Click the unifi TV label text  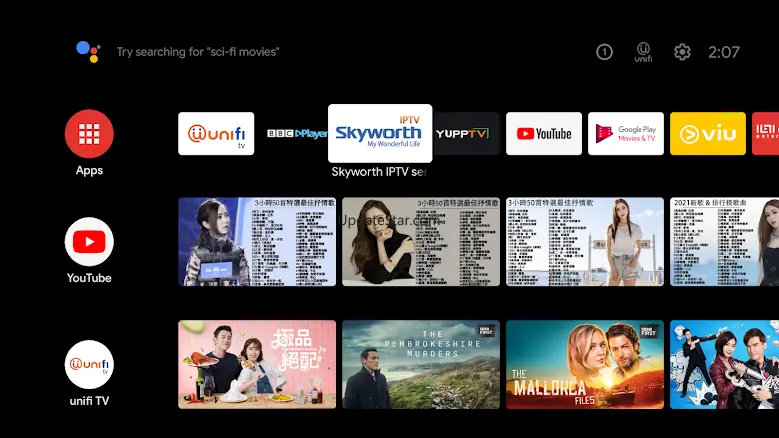[x=89, y=401]
